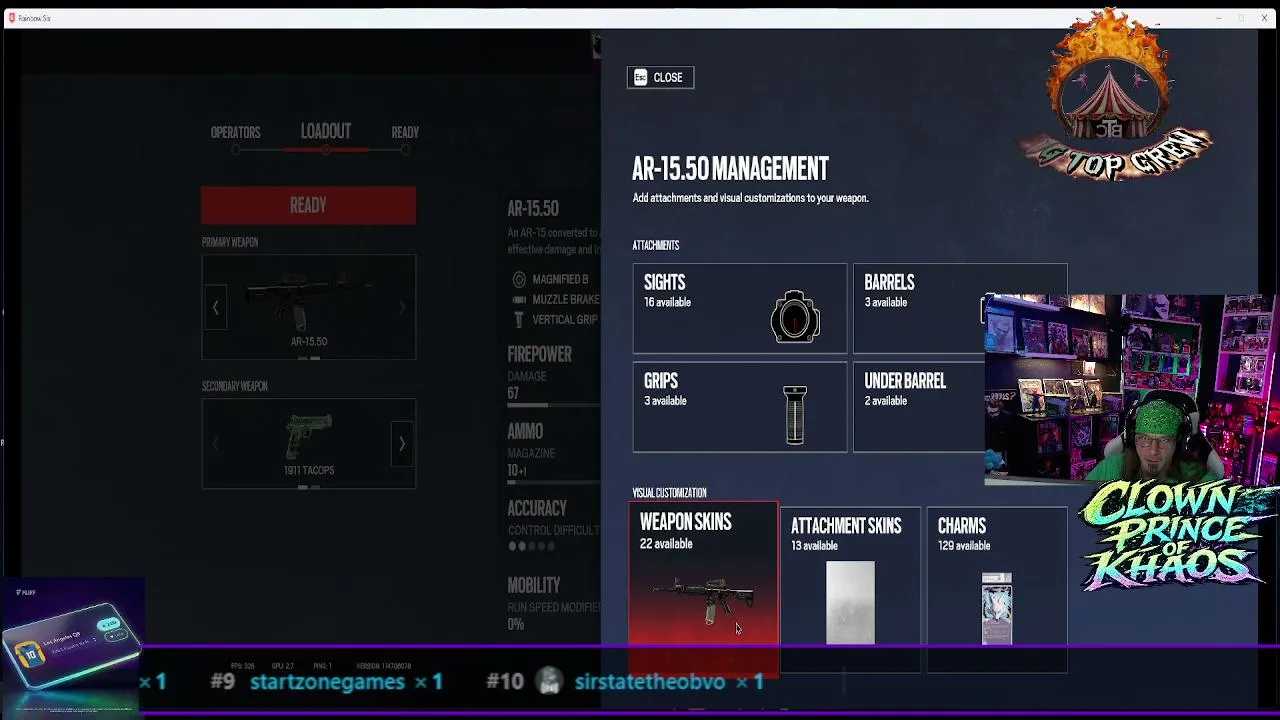Cycle primary weapon with right arrow

(x=402, y=308)
